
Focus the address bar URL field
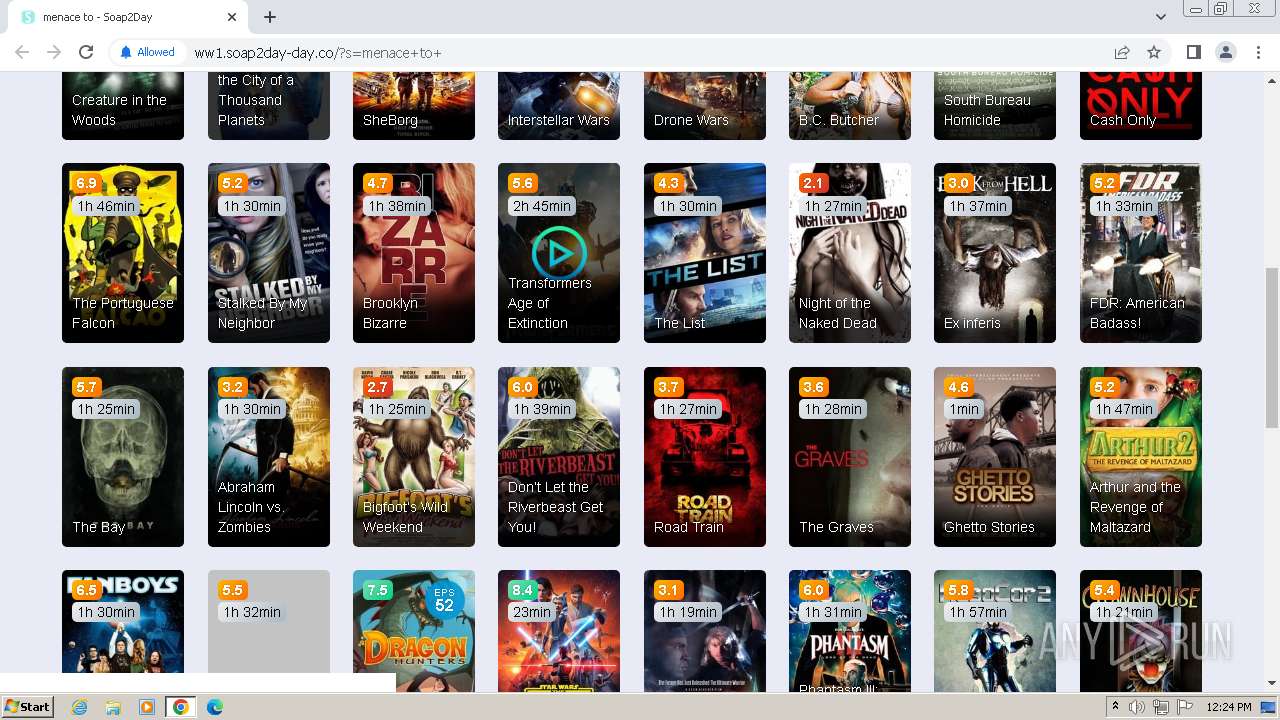tap(640, 52)
